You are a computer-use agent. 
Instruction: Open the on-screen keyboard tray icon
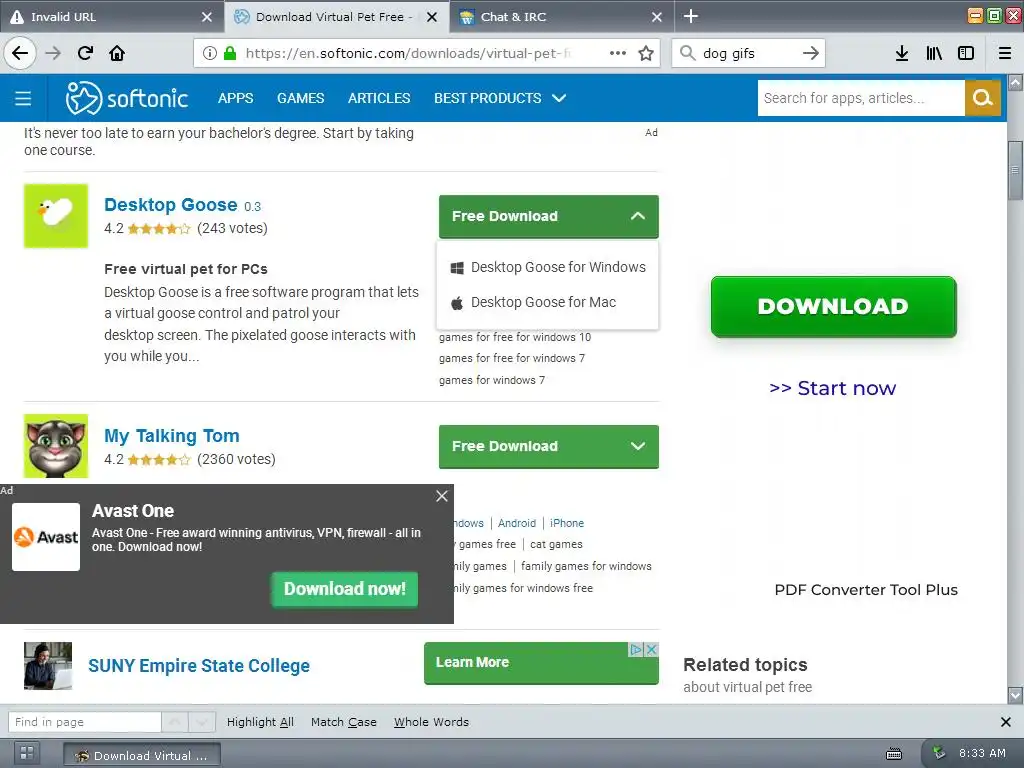[x=894, y=754]
